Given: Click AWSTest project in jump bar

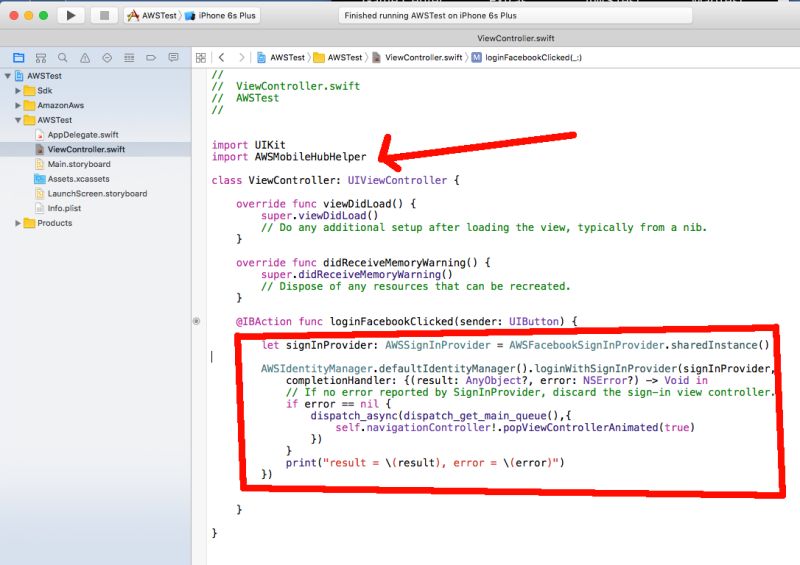Looking at the screenshot, I should click(x=281, y=58).
